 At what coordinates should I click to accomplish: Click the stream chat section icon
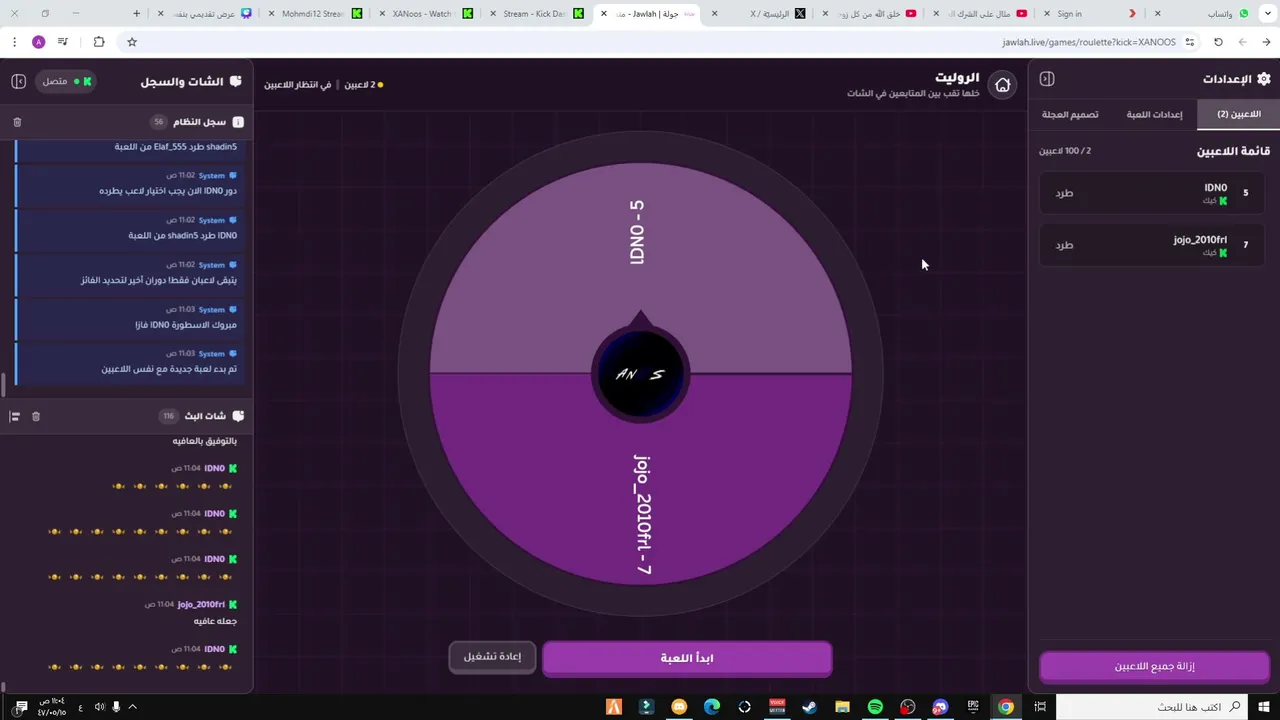238,416
